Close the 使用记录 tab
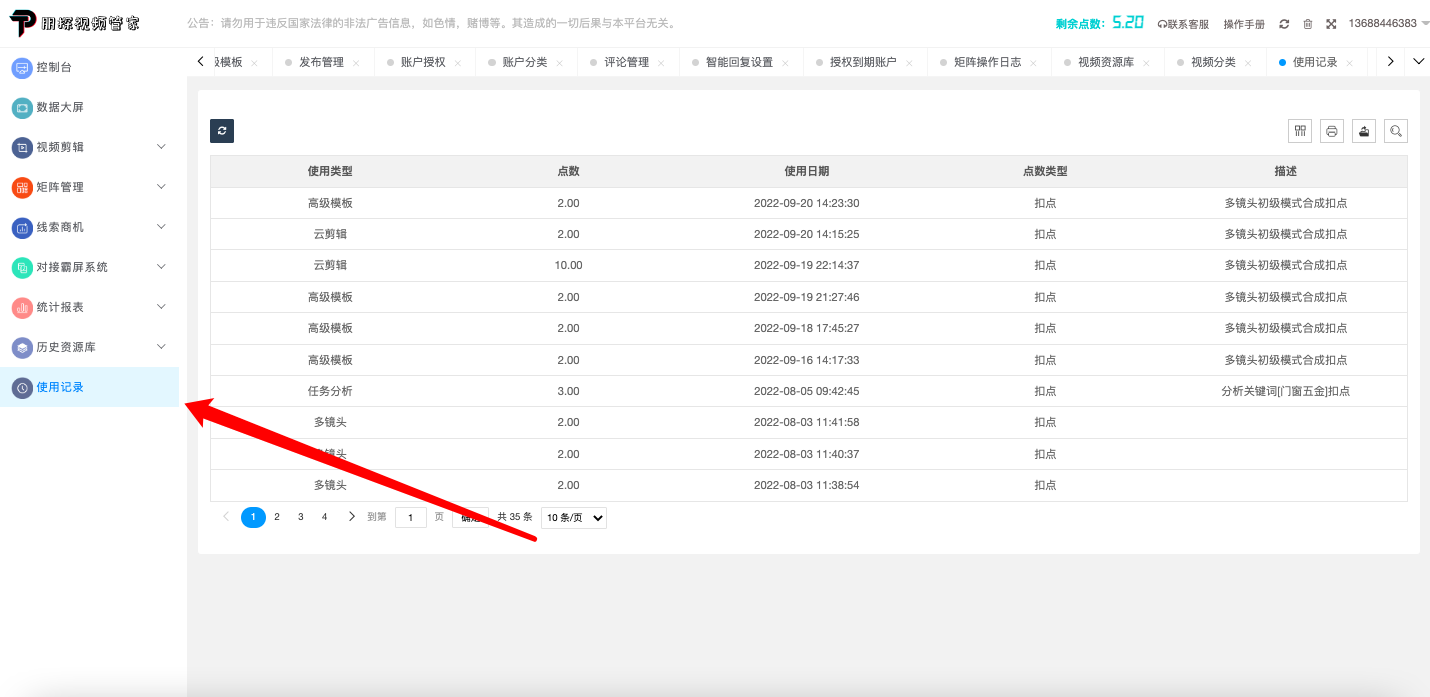The width and height of the screenshot is (1430, 697). tap(1349, 63)
